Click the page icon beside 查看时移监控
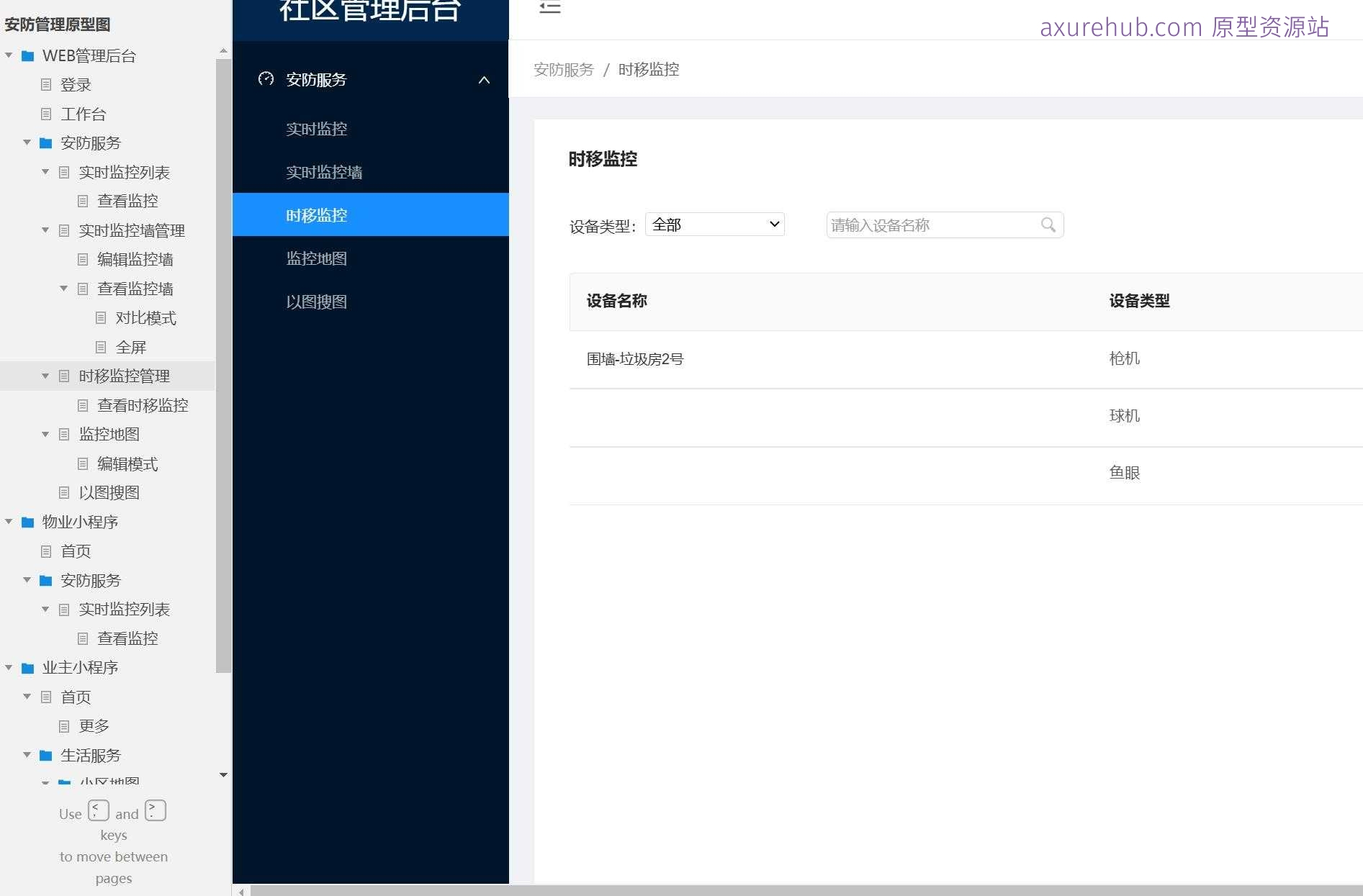Viewport: 1363px width, 896px height. point(81,405)
